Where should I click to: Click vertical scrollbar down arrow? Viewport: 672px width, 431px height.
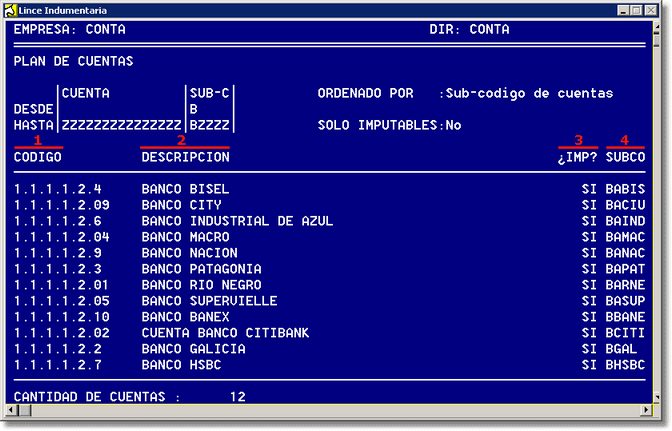[657, 398]
